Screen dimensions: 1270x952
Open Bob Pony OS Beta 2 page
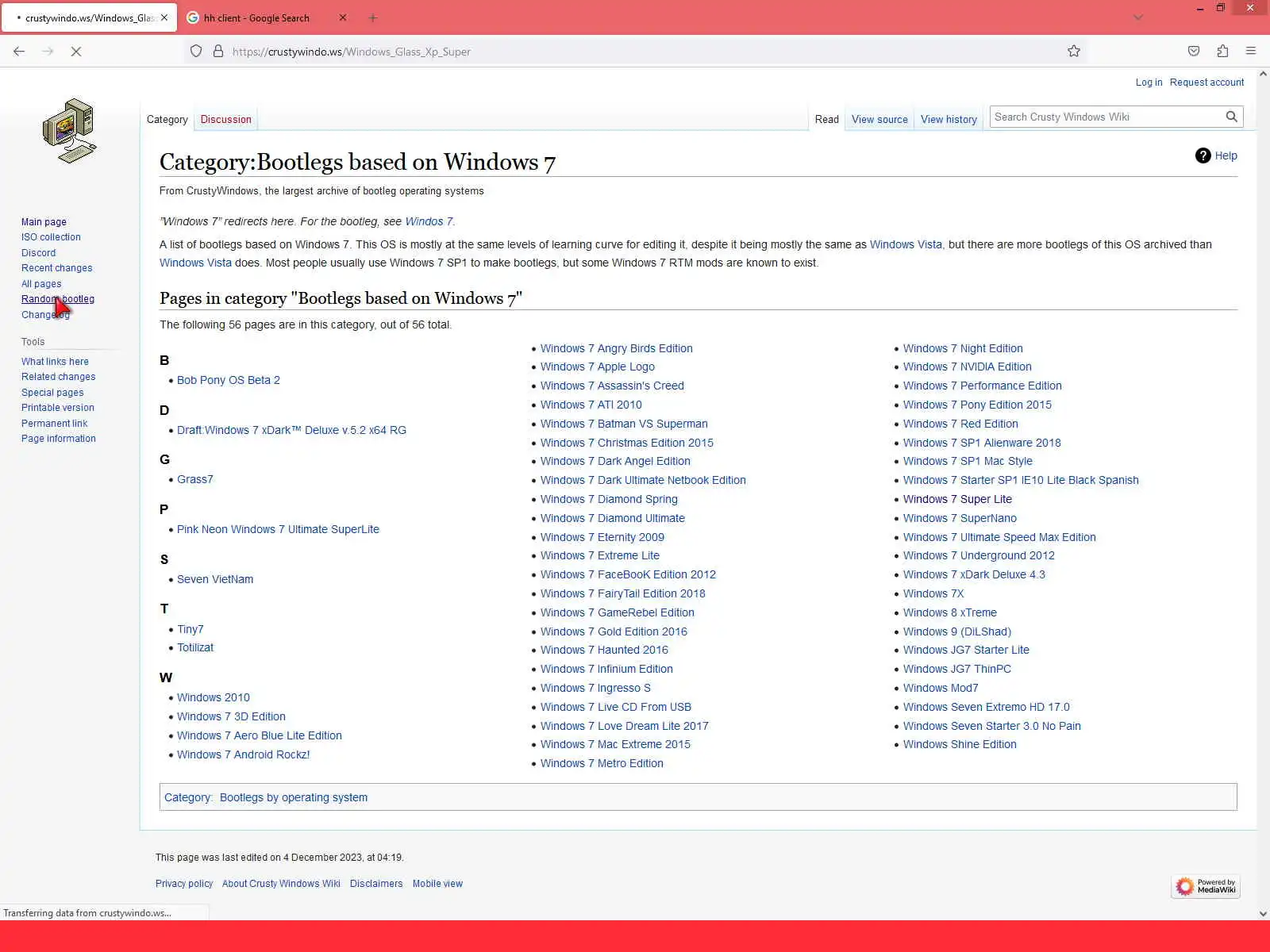pyautogui.click(x=229, y=380)
